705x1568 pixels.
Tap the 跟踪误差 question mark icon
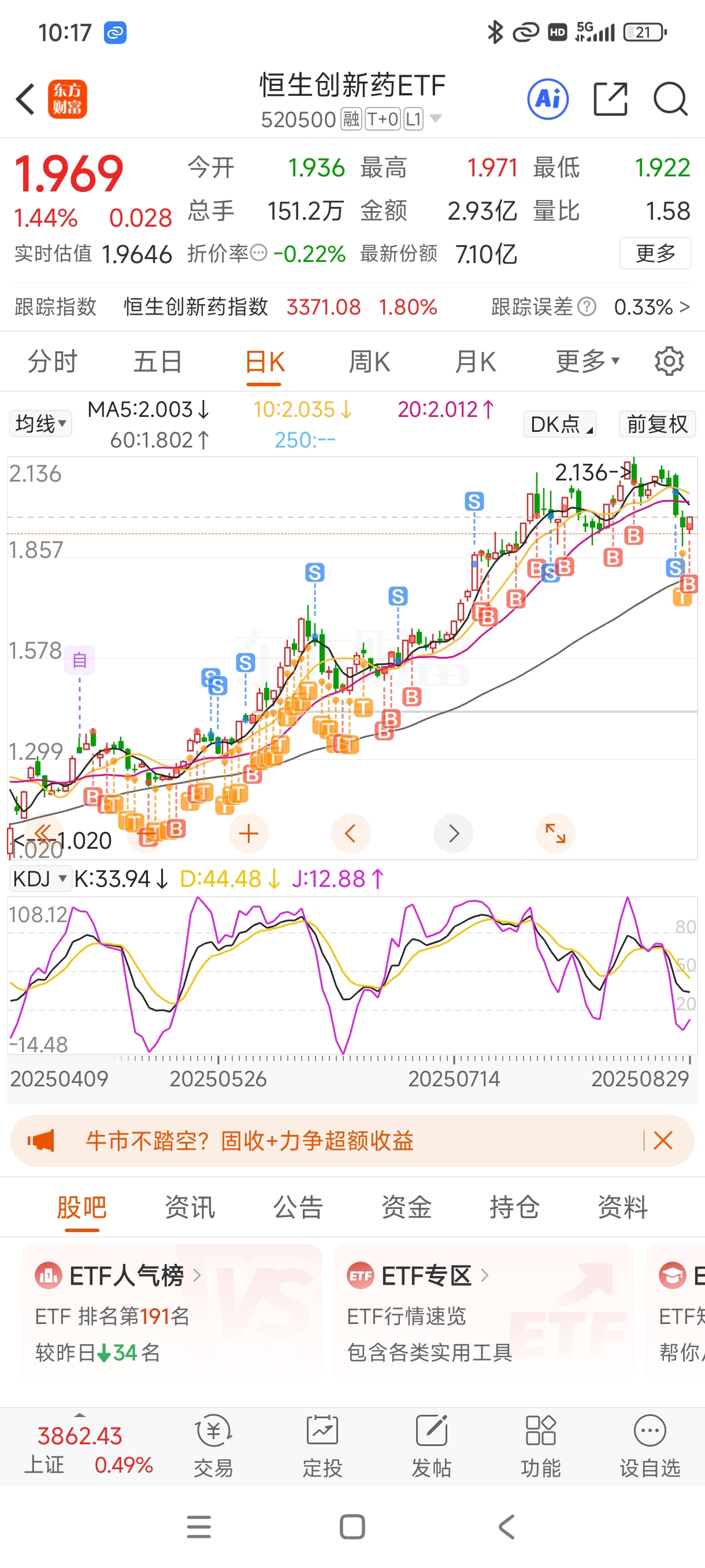pos(587,307)
